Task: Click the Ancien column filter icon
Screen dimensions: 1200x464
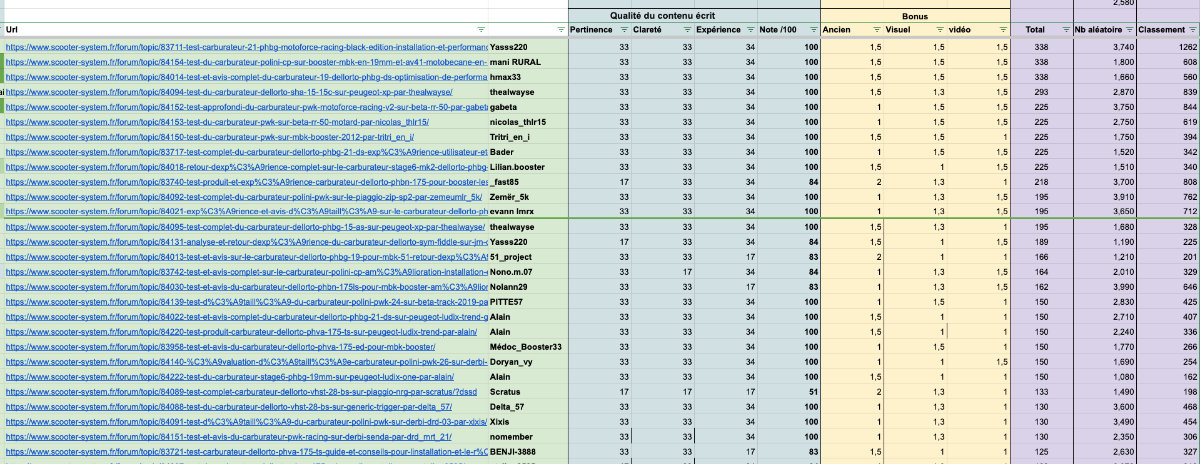Action: 876,30
